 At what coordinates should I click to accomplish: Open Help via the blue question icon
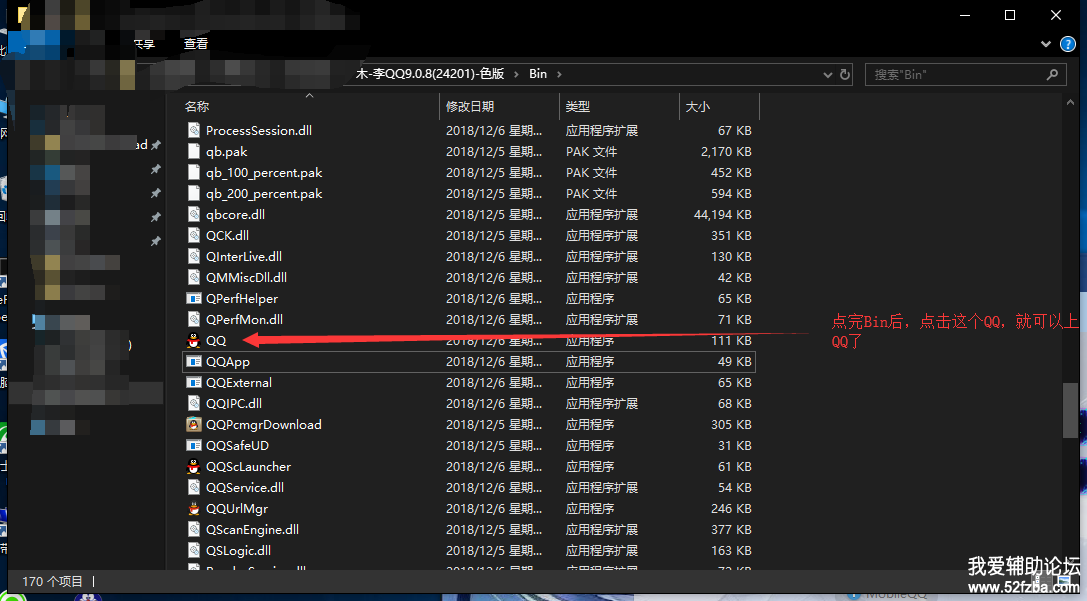pos(1067,44)
